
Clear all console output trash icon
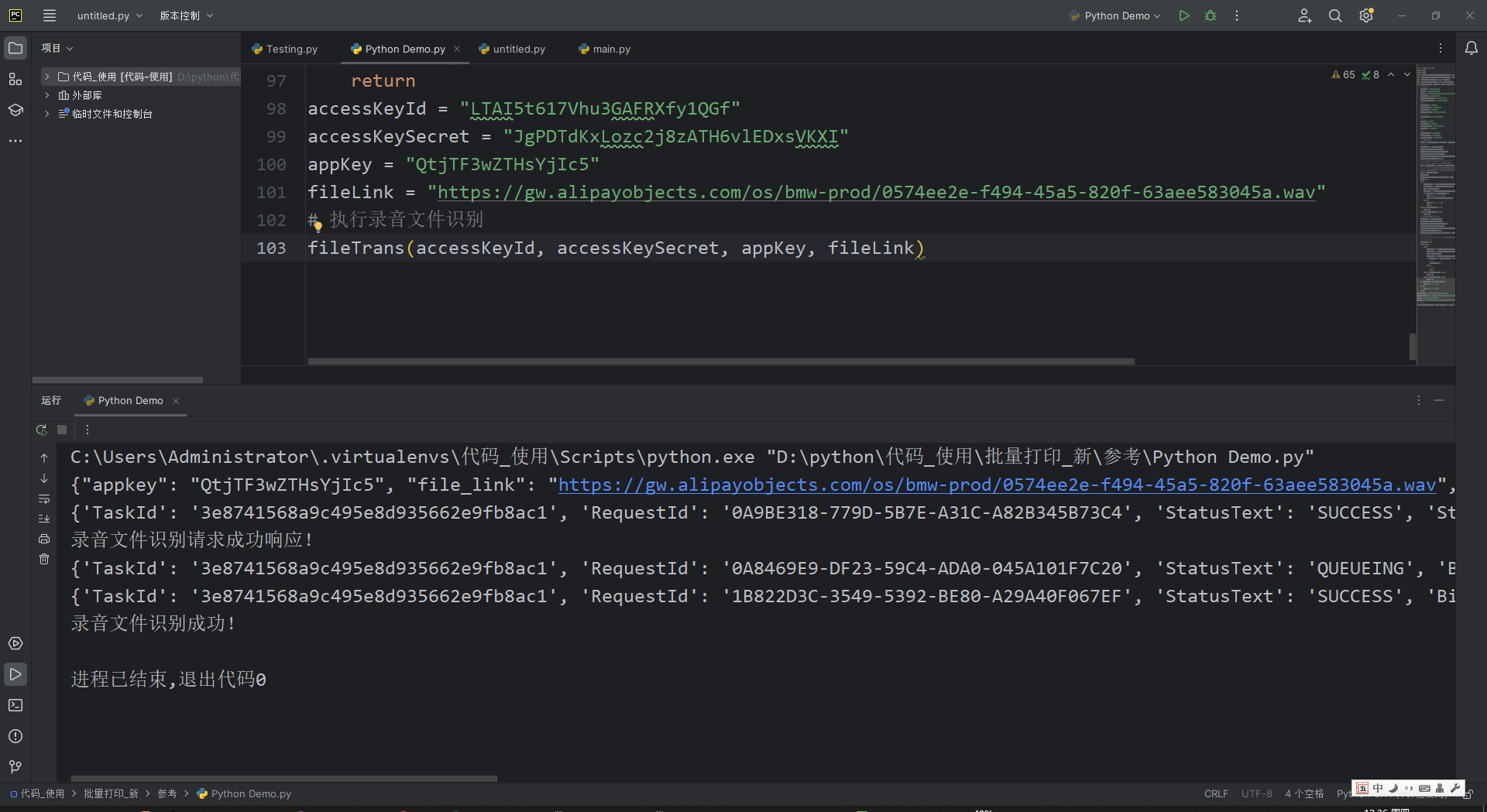click(44, 559)
